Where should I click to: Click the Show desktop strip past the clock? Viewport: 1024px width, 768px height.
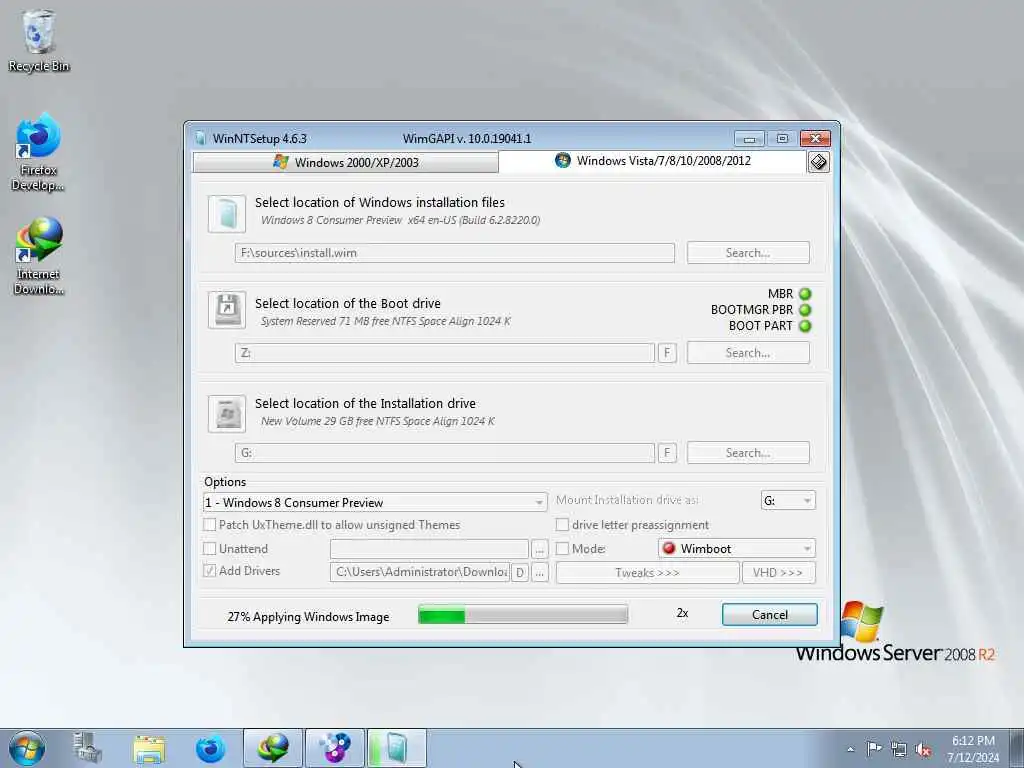click(1016, 748)
